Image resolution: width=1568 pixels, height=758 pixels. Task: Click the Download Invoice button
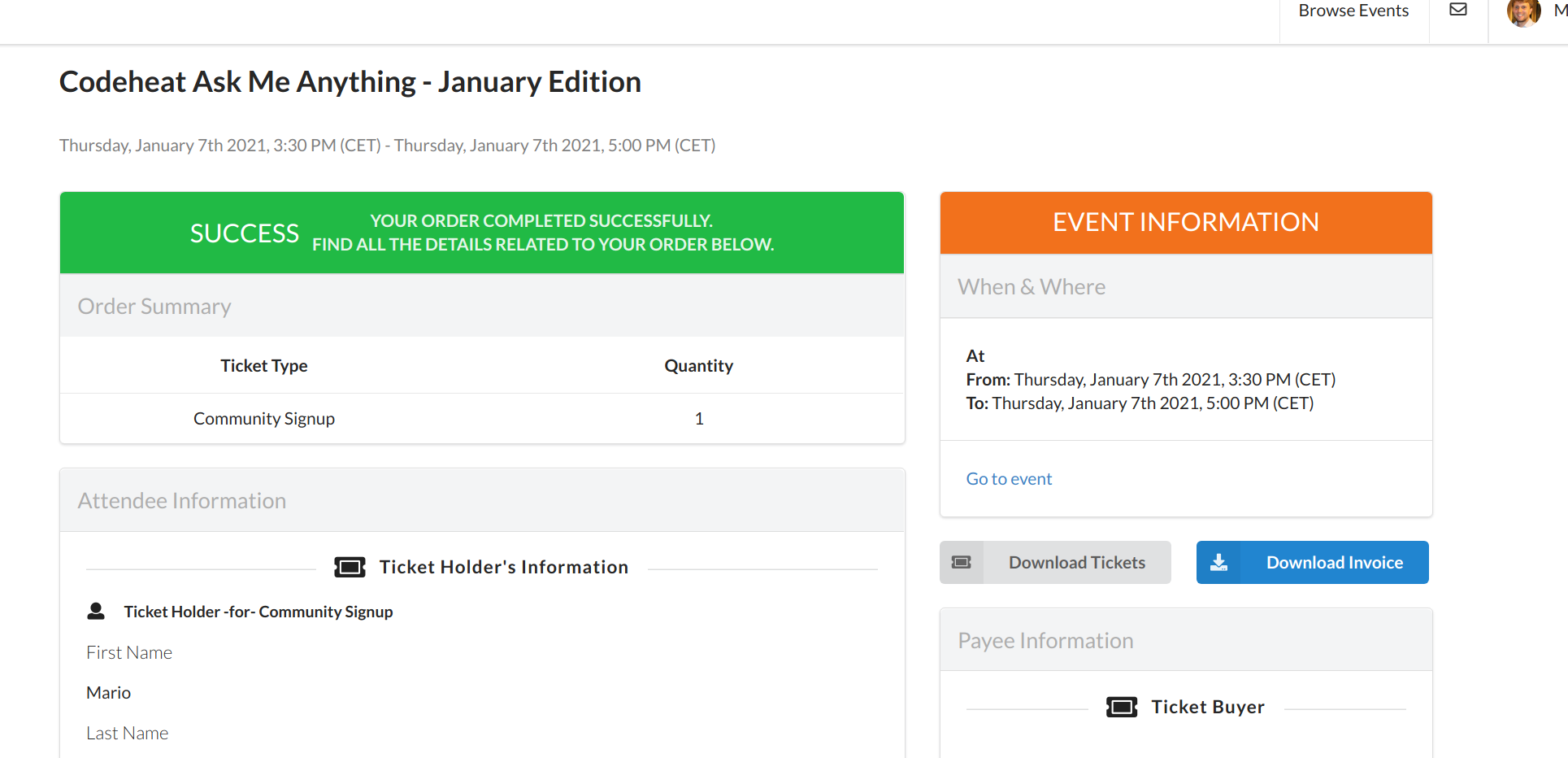1312,562
